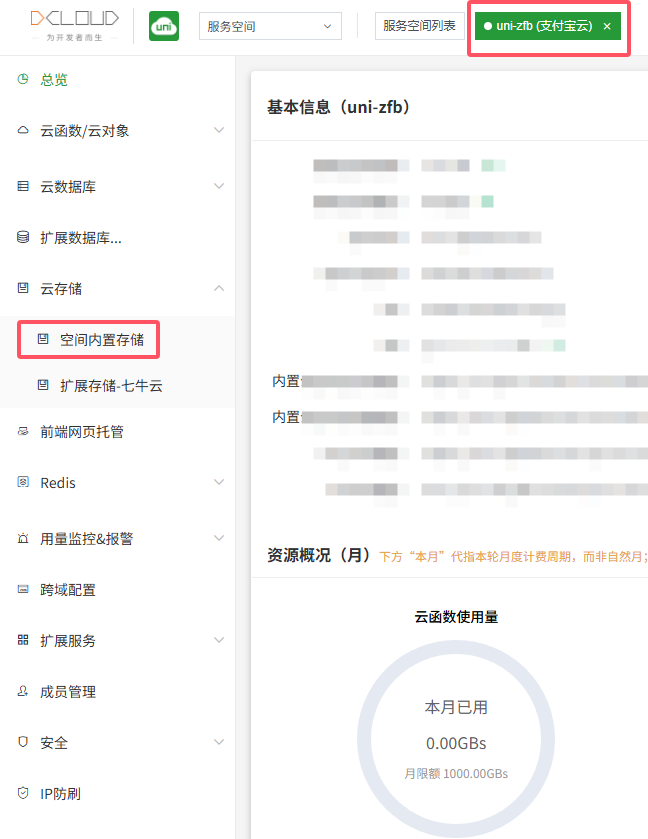Click the 云函数使用量 ring gauge

click(456, 739)
